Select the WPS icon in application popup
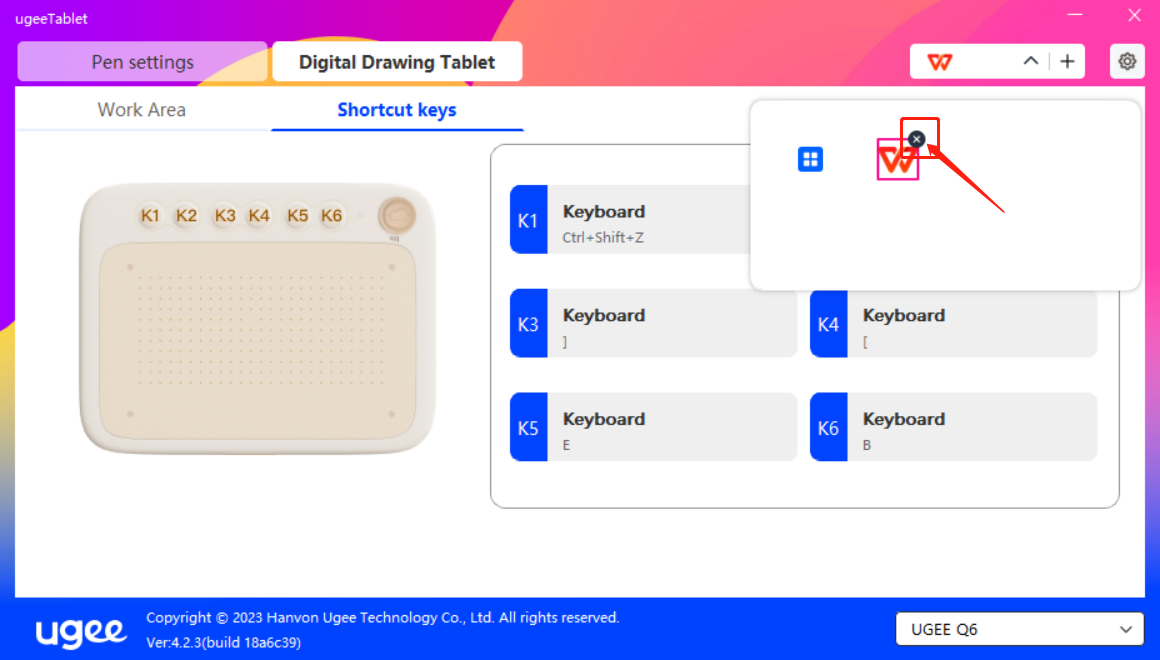The height and width of the screenshot is (660, 1160). click(897, 161)
